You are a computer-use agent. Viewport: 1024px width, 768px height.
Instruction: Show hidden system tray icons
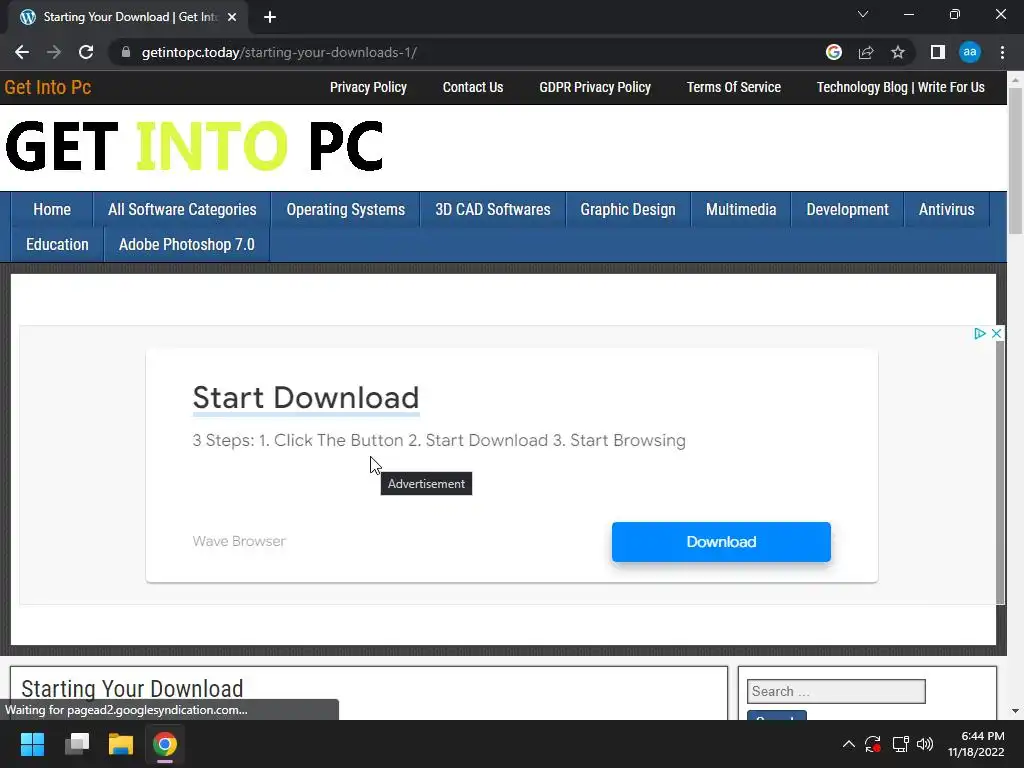(x=848, y=744)
